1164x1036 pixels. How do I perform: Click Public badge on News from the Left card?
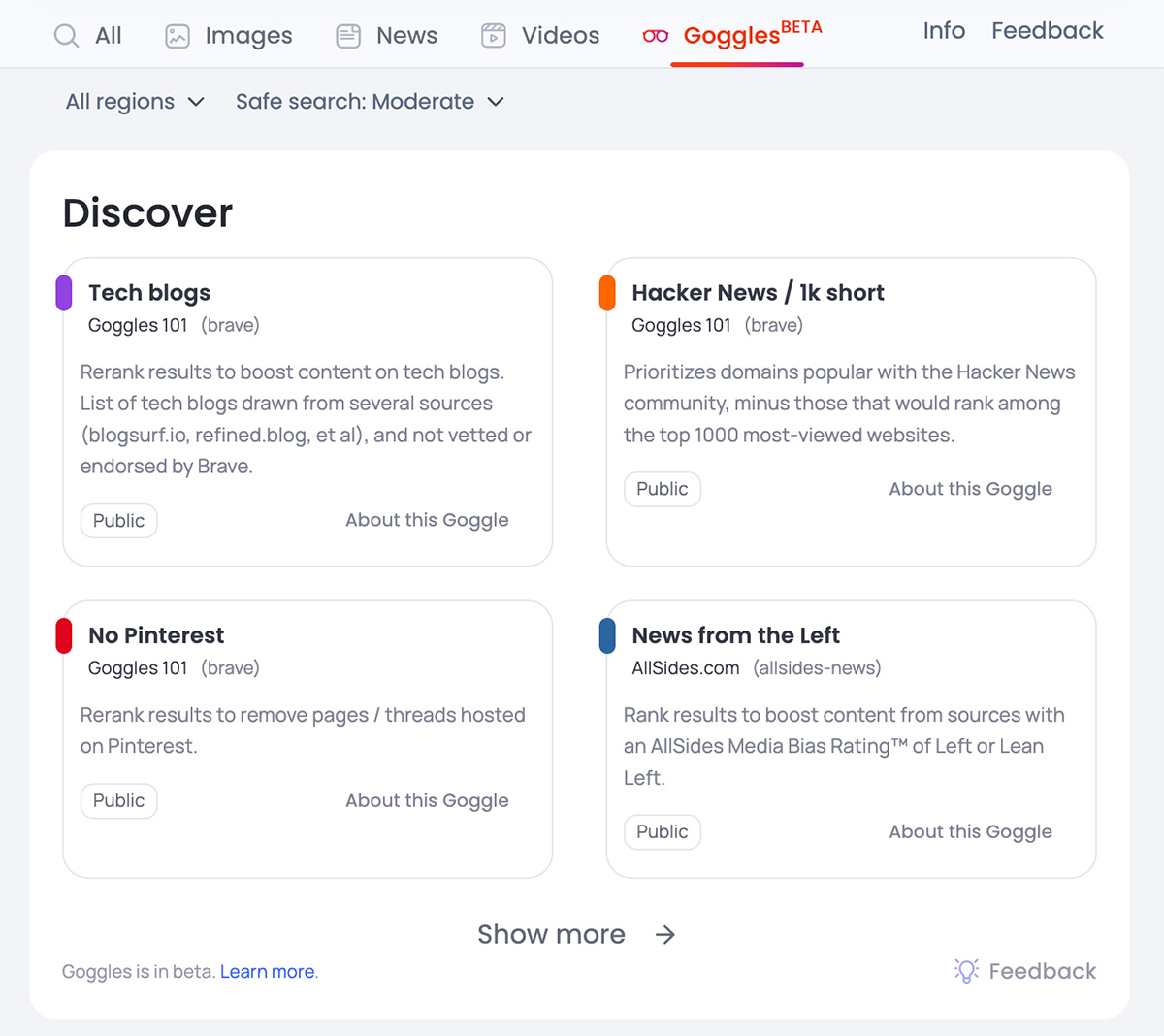pos(663,832)
